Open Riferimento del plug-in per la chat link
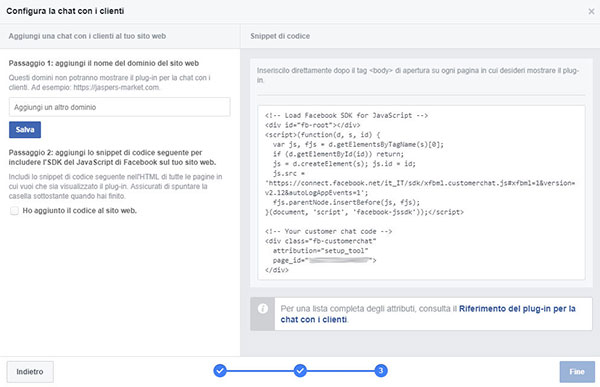The width and height of the screenshot is (600, 387). 428,314
